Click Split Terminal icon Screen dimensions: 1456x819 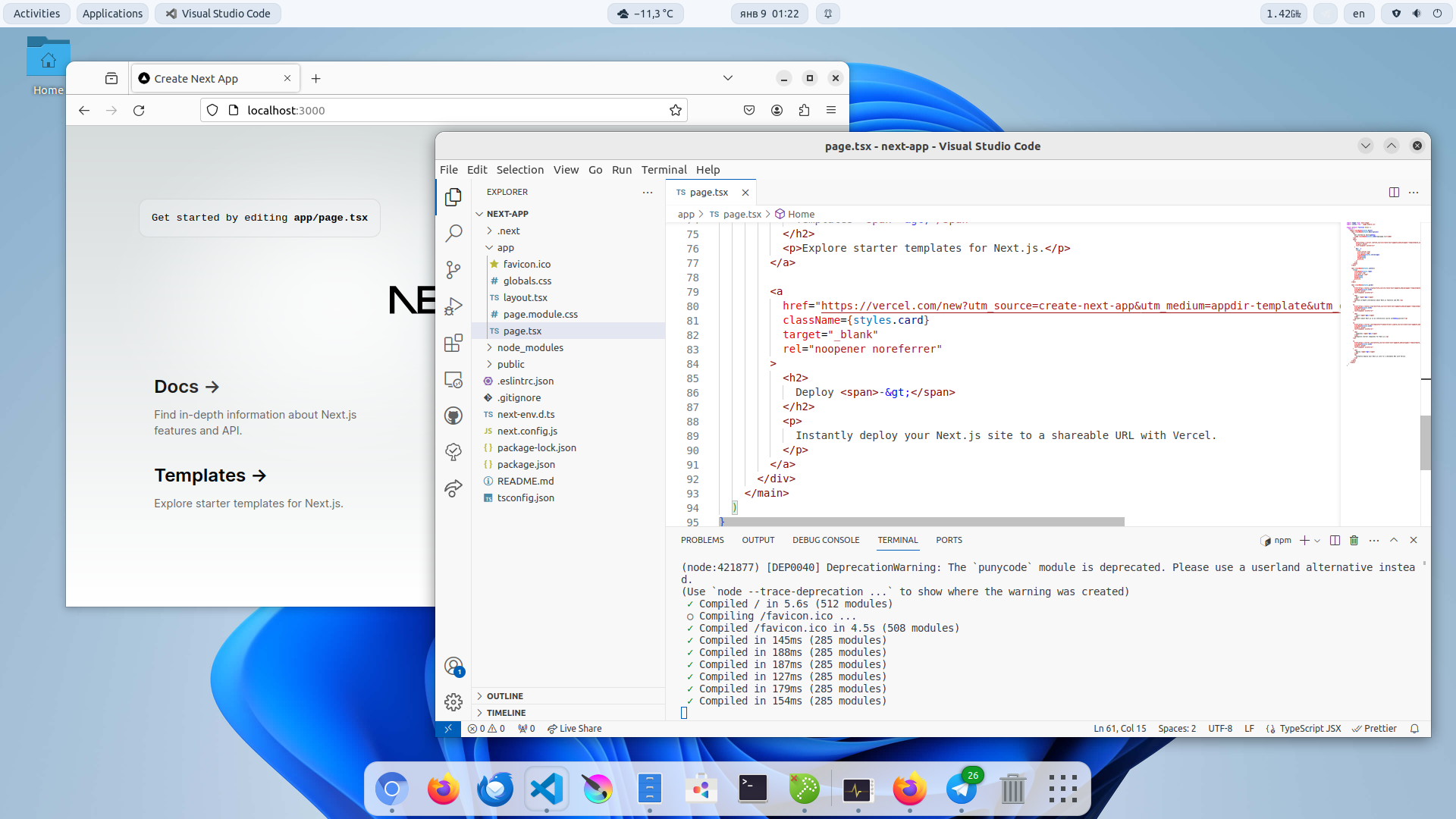click(x=1335, y=541)
